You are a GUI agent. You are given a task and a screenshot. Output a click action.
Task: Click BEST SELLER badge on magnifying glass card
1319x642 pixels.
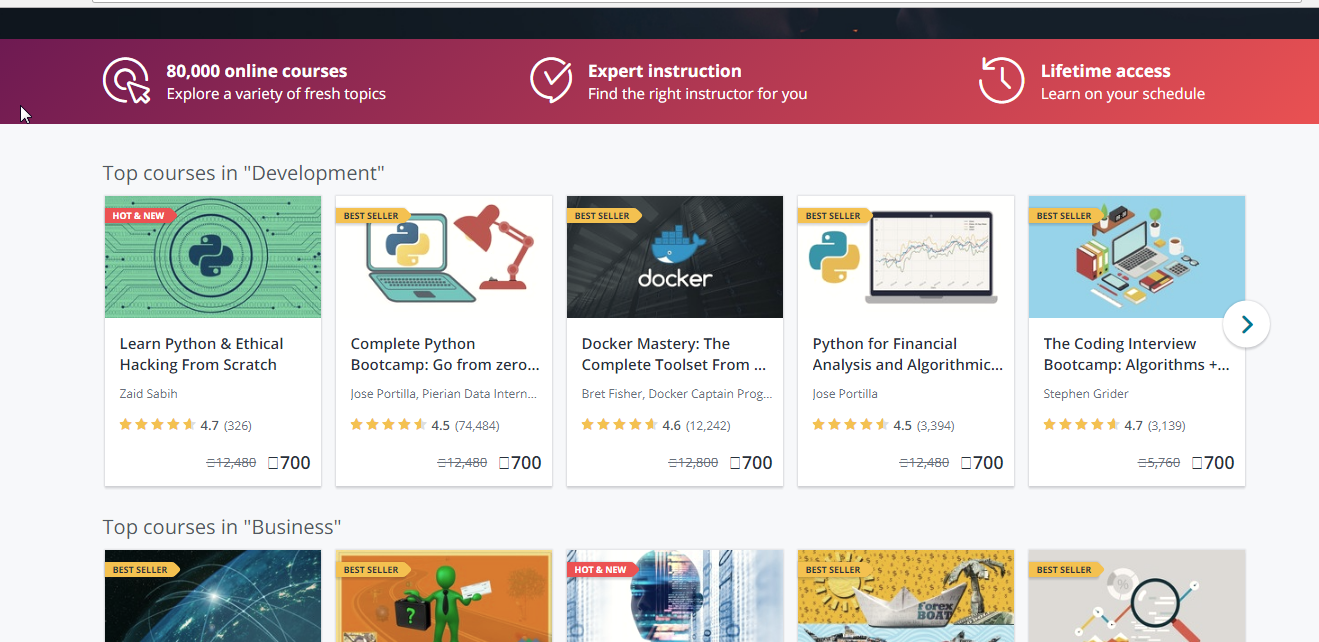(1065, 570)
